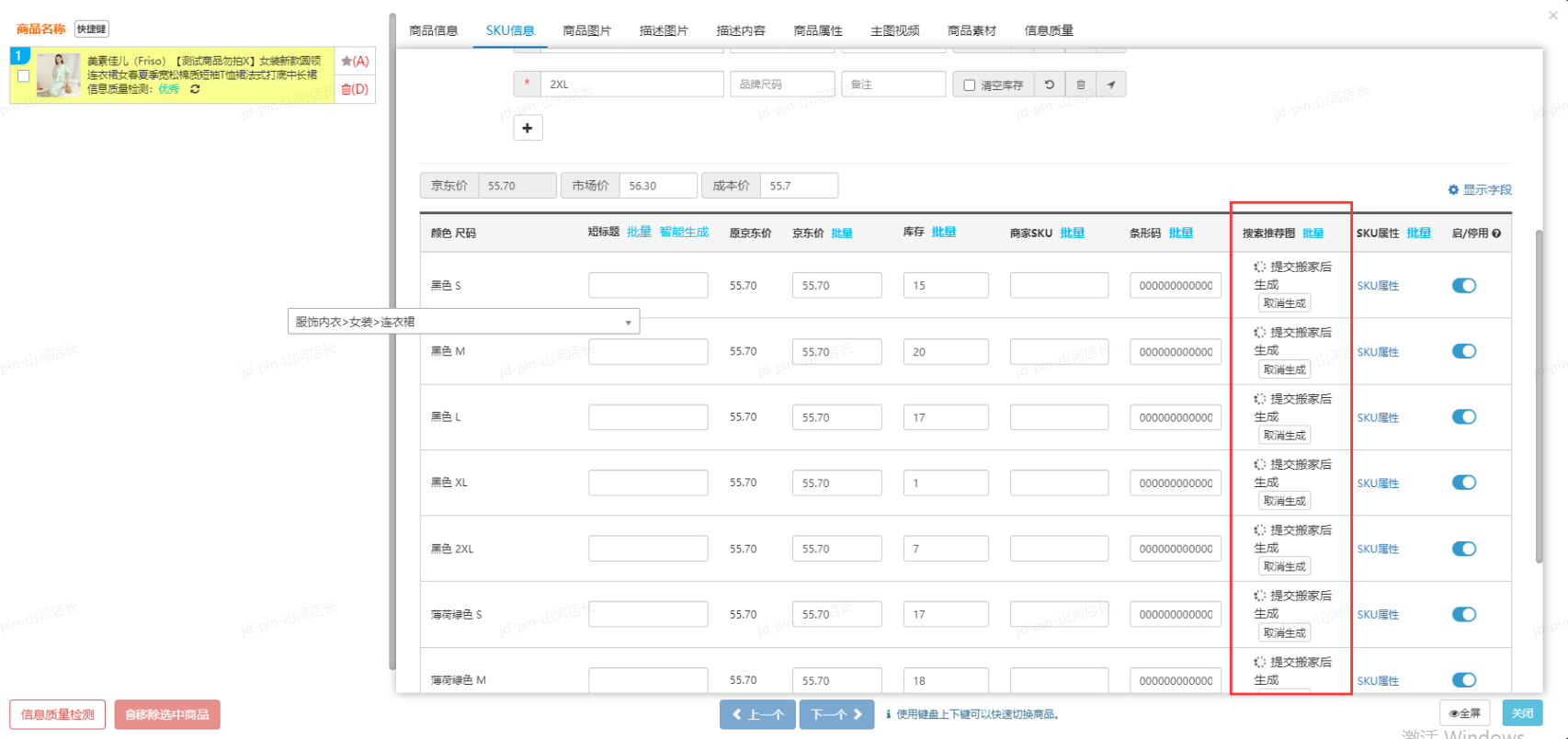
Task: Refresh the information quality check result
Action: click(195, 89)
